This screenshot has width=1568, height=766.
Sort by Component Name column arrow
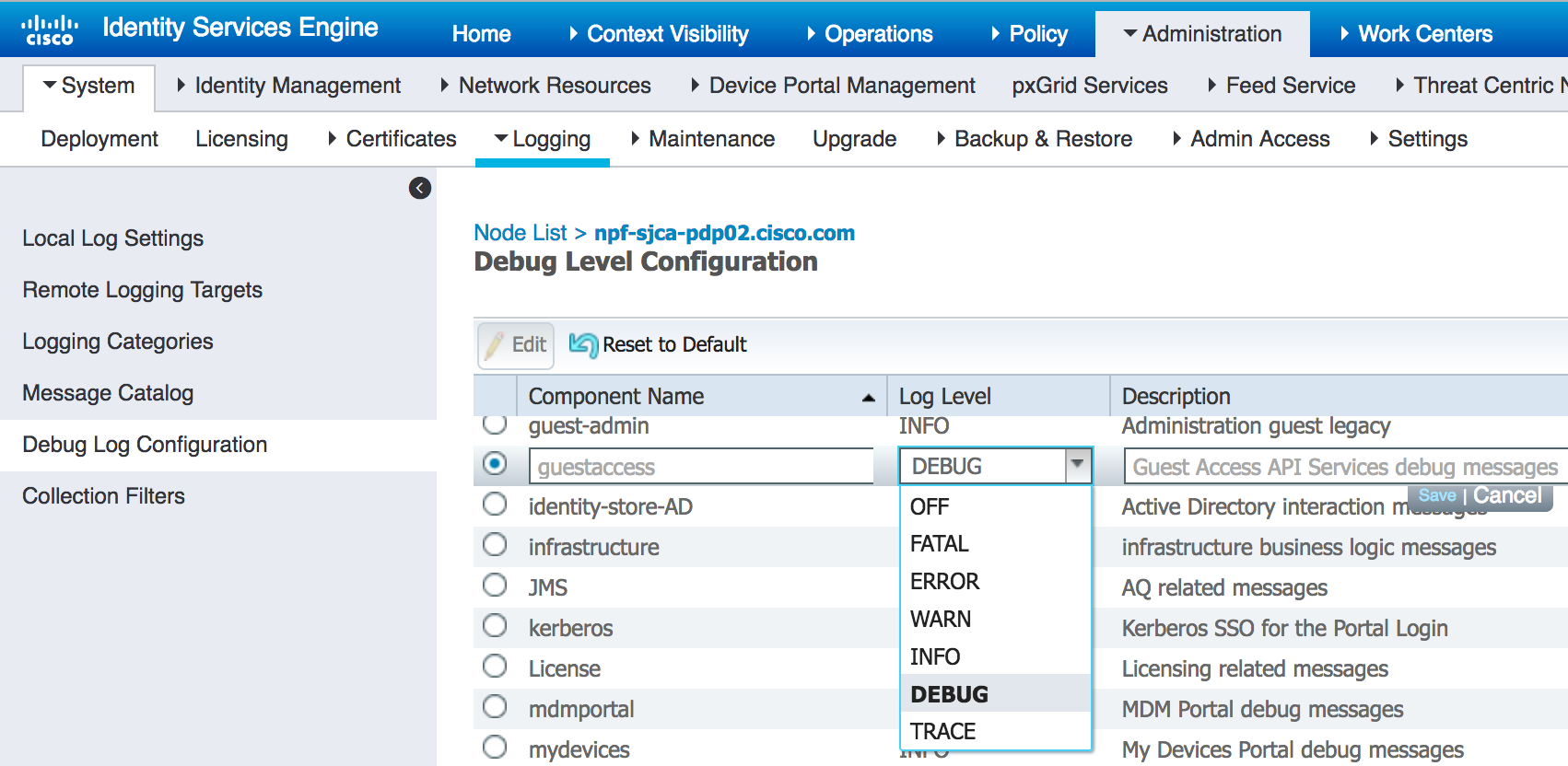click(868, 398)
